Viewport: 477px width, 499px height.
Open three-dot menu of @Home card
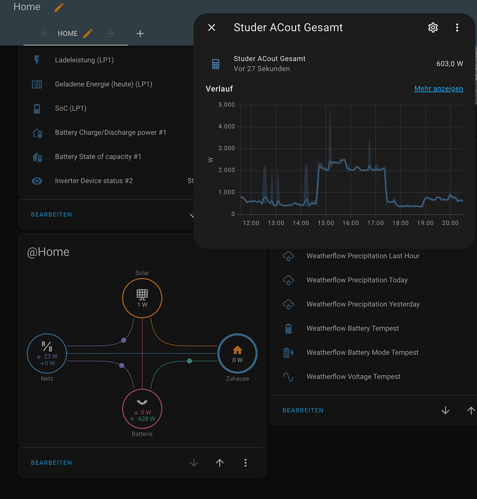pos(245,463)
